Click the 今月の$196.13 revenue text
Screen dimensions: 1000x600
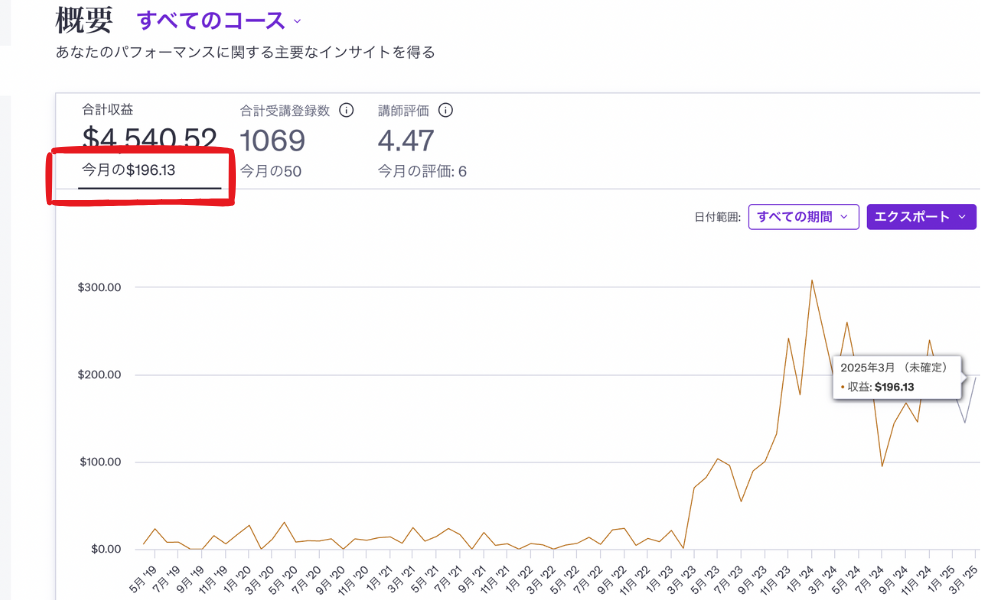tap(129, 170)
